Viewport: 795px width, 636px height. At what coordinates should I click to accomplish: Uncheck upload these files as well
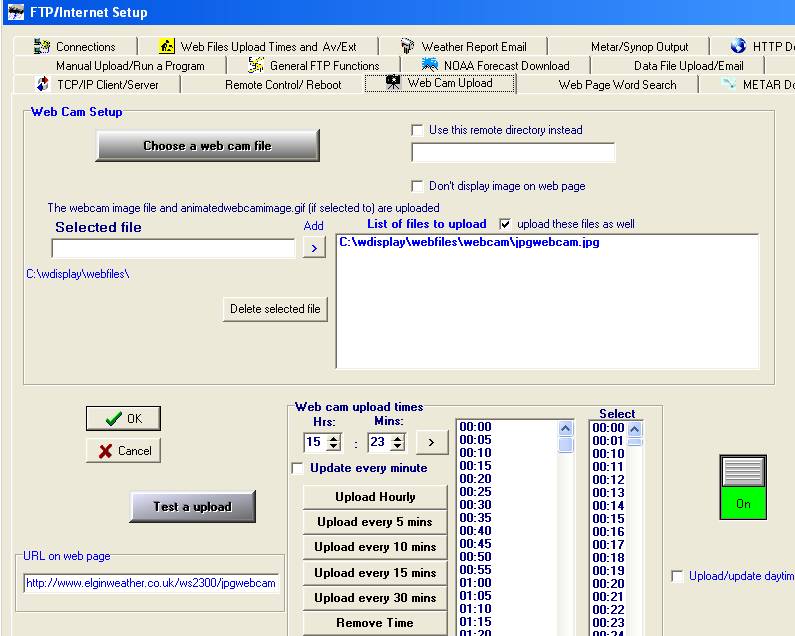[x=505, y=224]
